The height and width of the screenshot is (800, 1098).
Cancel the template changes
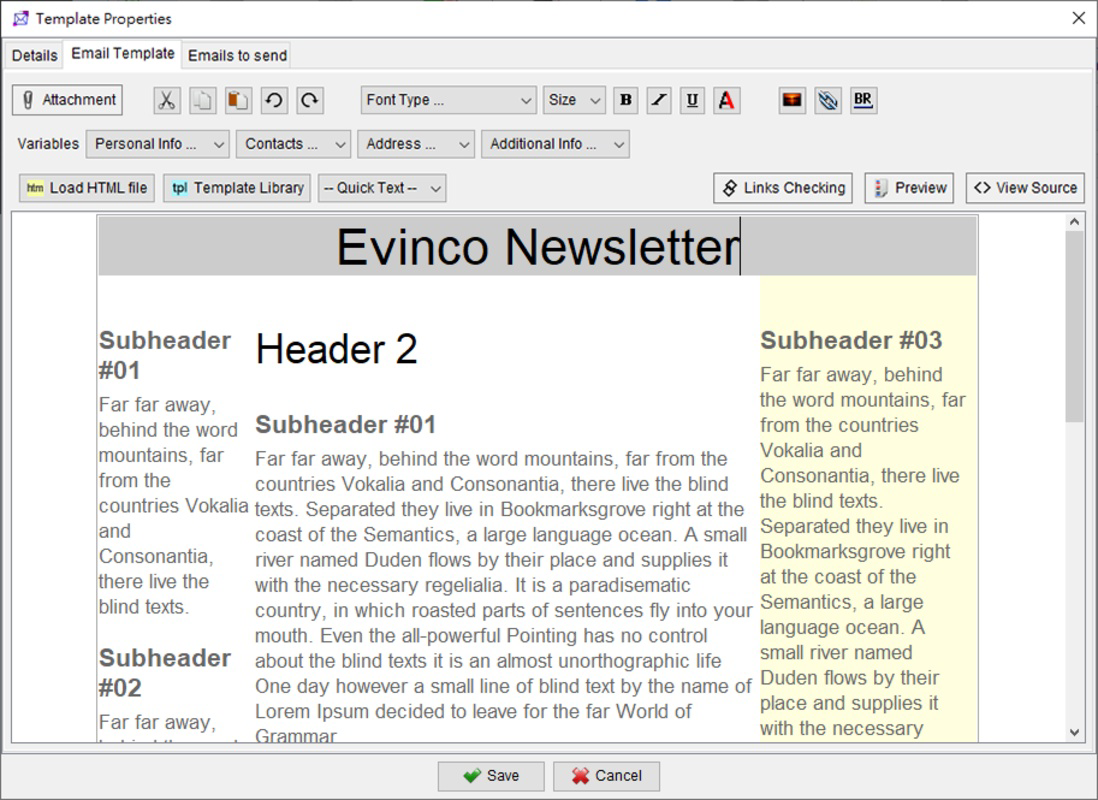[x=606, y=776]
